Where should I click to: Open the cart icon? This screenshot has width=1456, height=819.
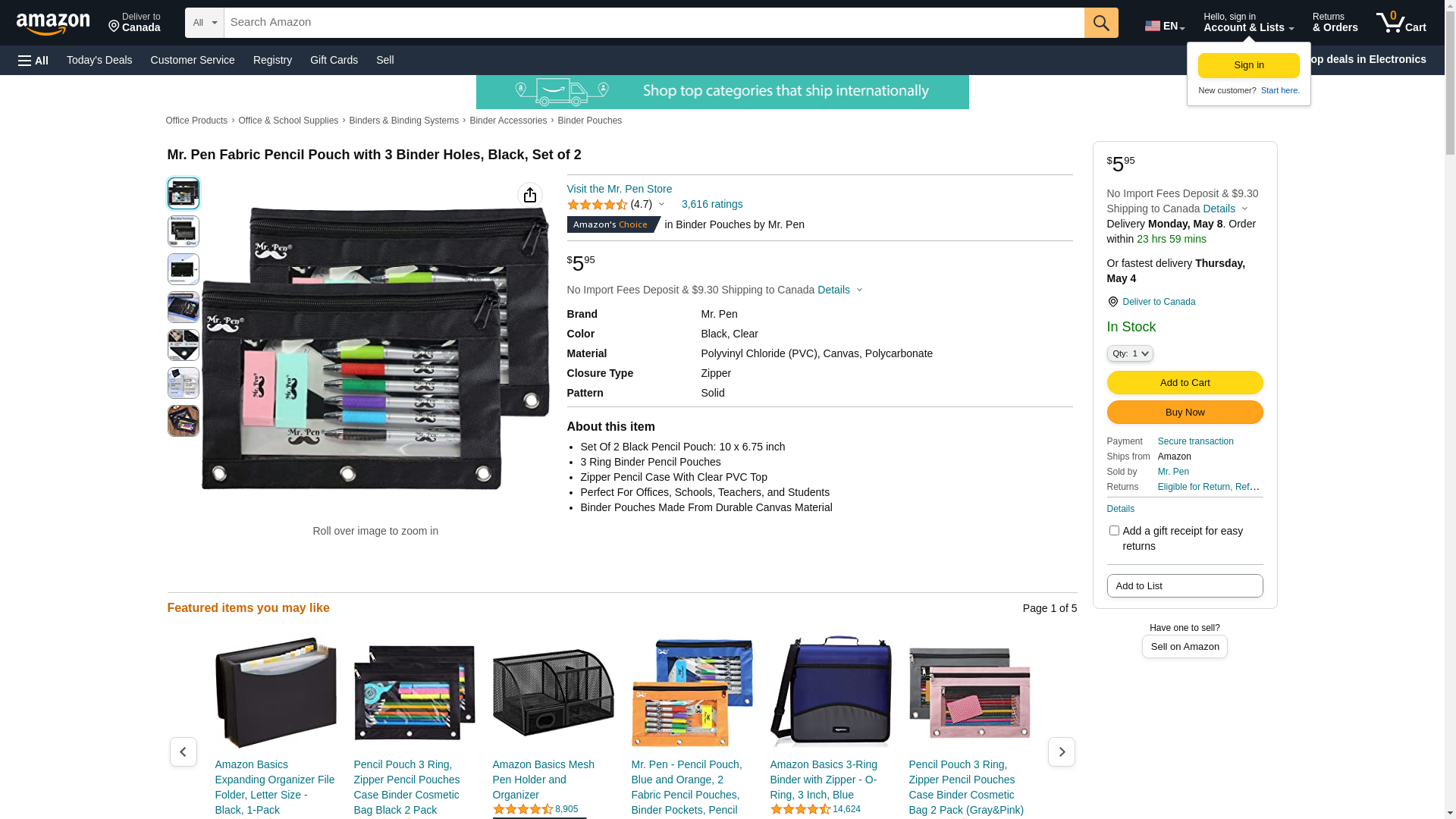click(x=1401, y=23)
